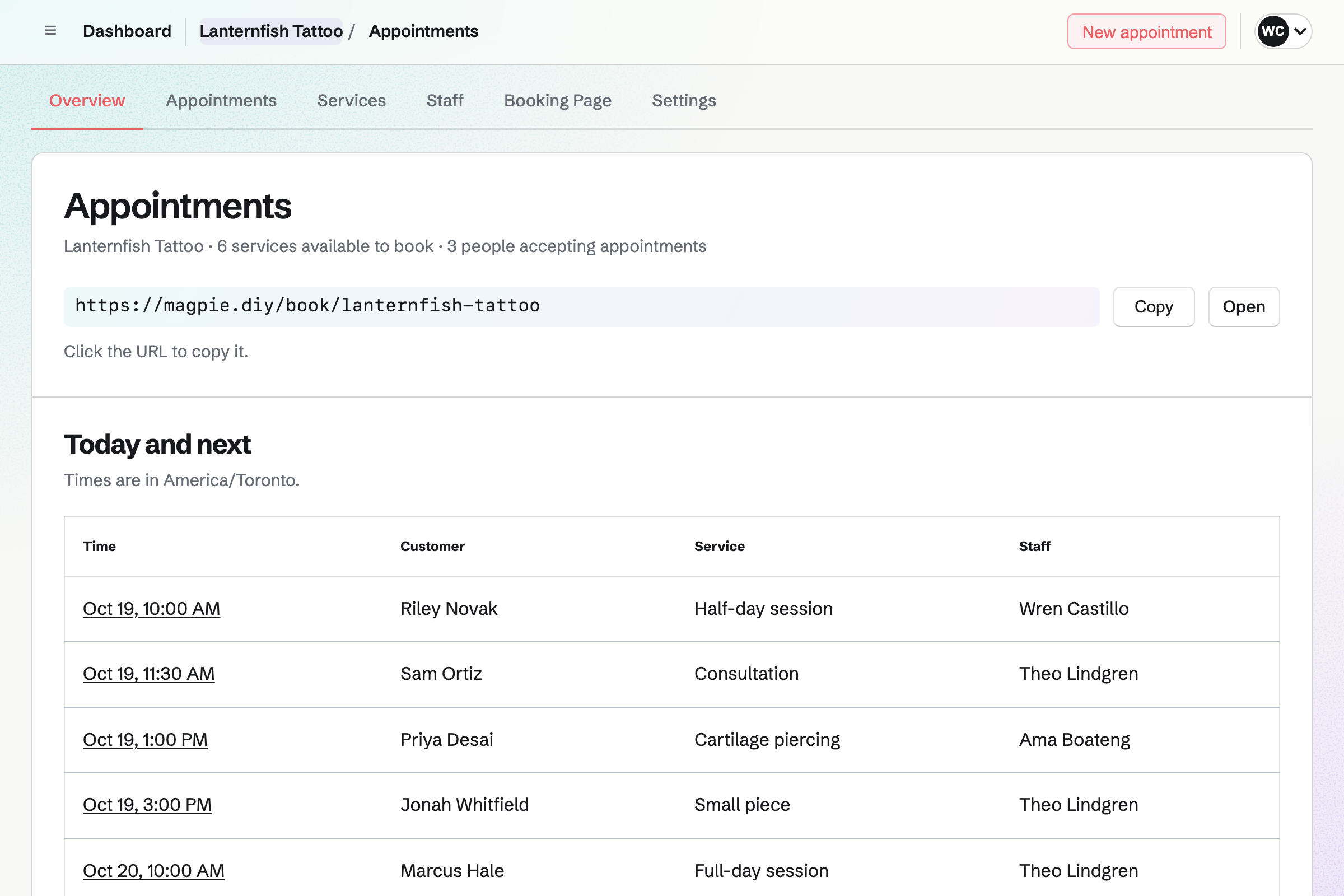
Task: Open the Services tab
Action: point(352,101)
